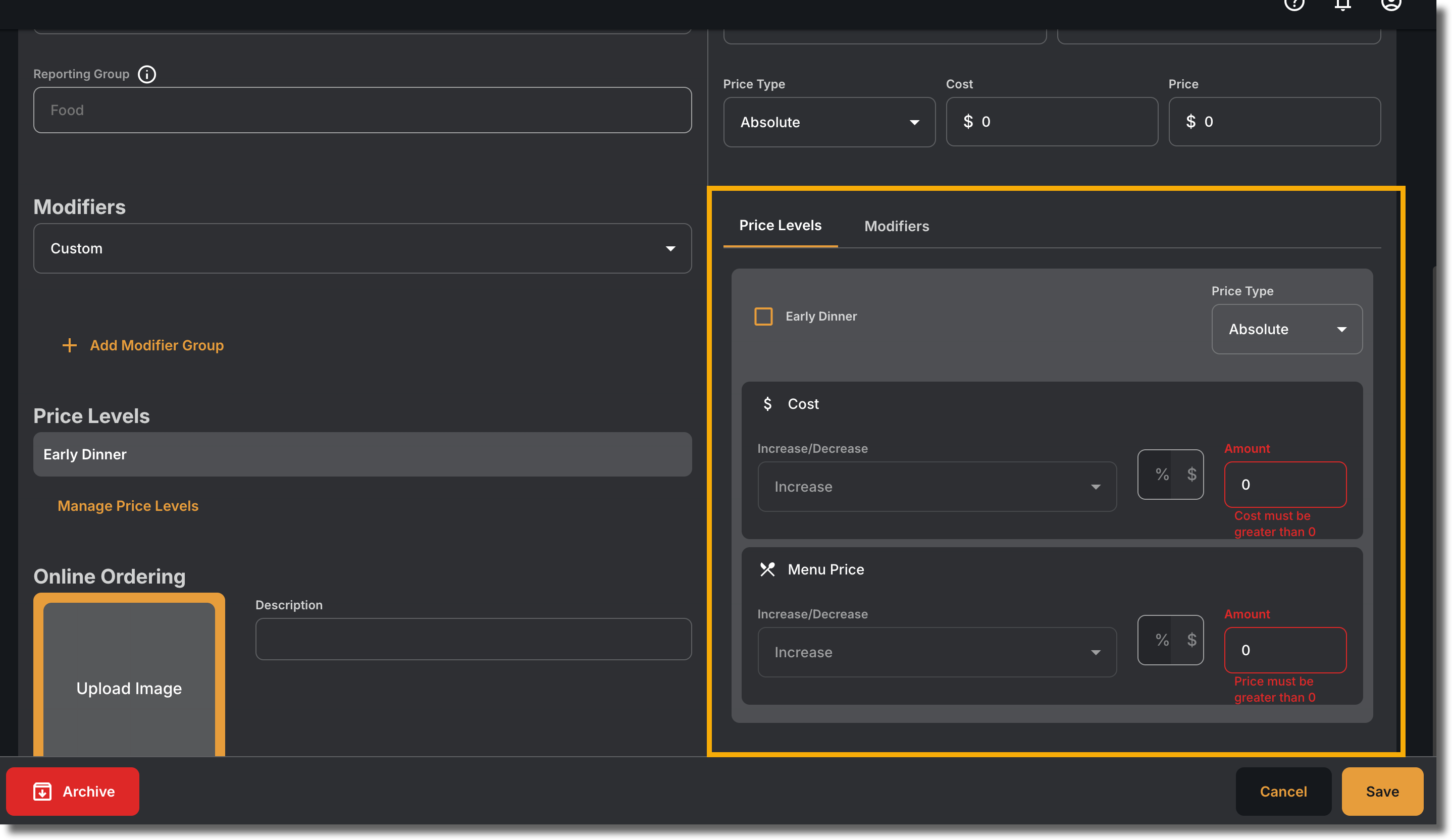Click the Cancel button
The width and height of the screenshot is (1452, 840).
coord(1283,791)
